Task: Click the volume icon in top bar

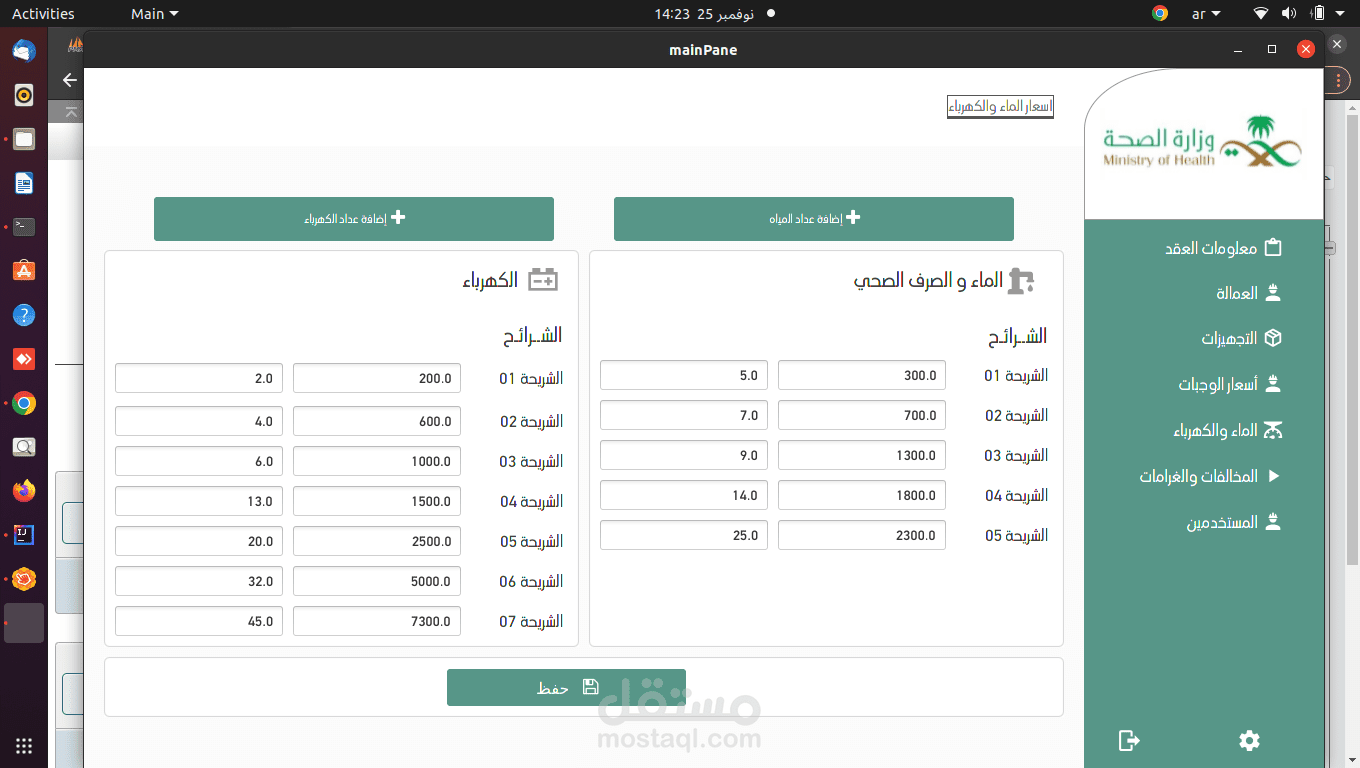Action: coord(1289,14)
